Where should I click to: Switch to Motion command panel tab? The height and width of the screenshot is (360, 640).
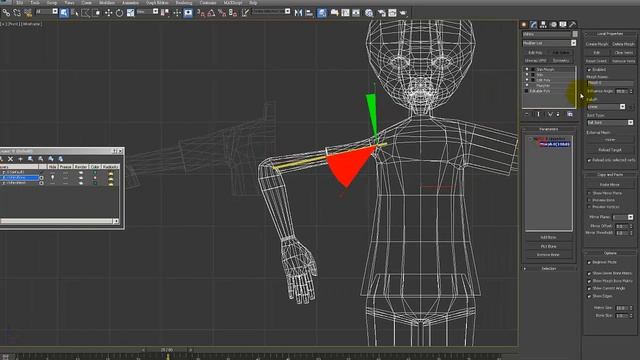(553, 24)
